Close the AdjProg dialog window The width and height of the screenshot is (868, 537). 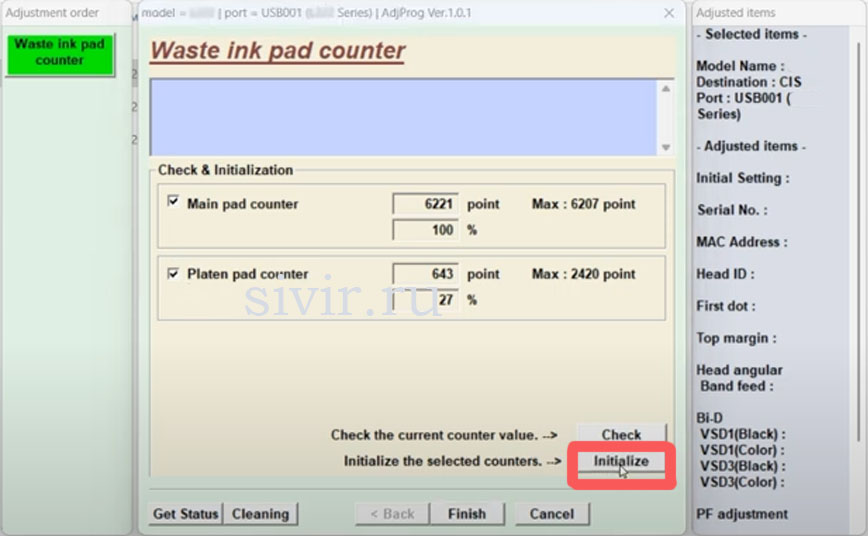668,13
